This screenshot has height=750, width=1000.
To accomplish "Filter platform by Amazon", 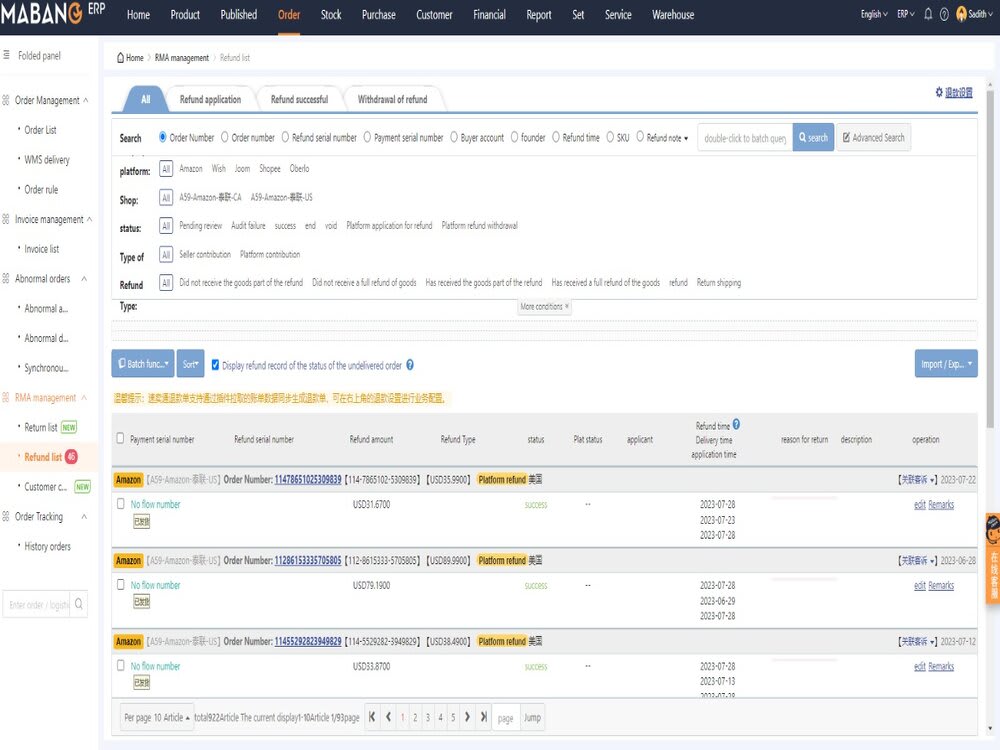I will tap(191, 168).
